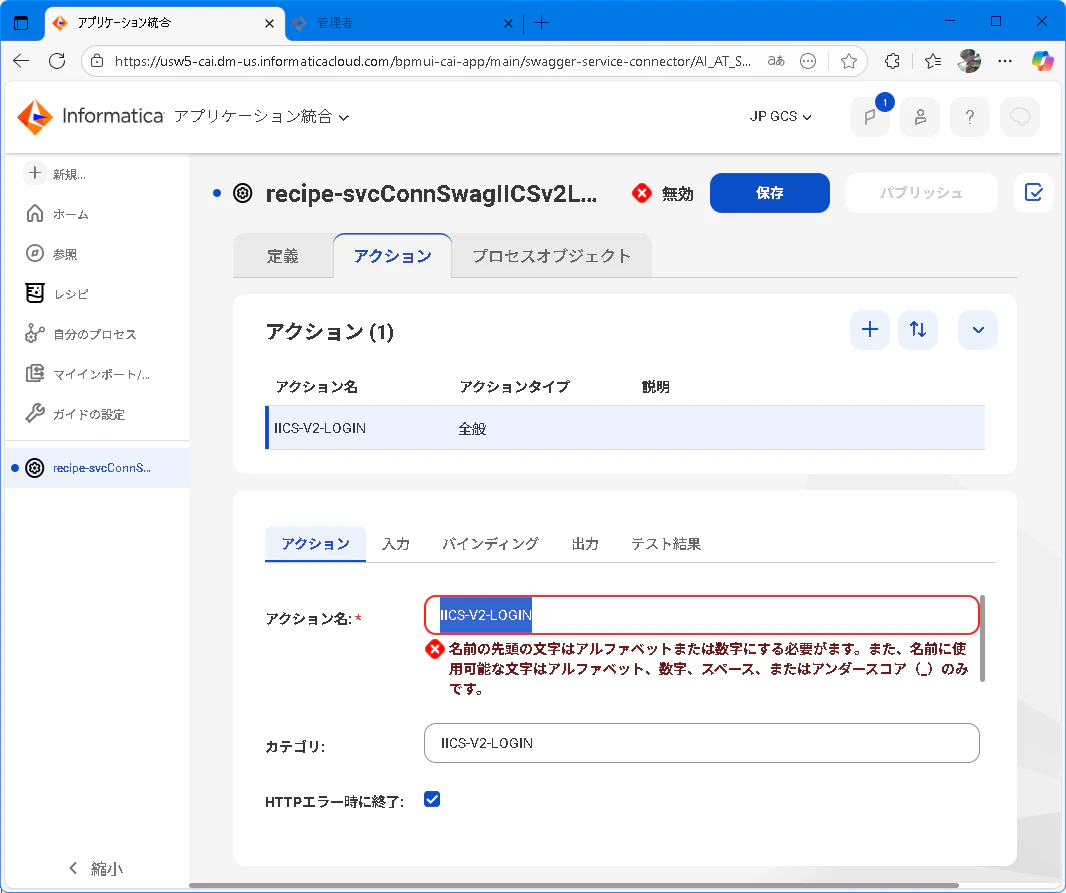Click the 保存 save button
Viewport: 1066px width, 893px height.
pos(770,193)
